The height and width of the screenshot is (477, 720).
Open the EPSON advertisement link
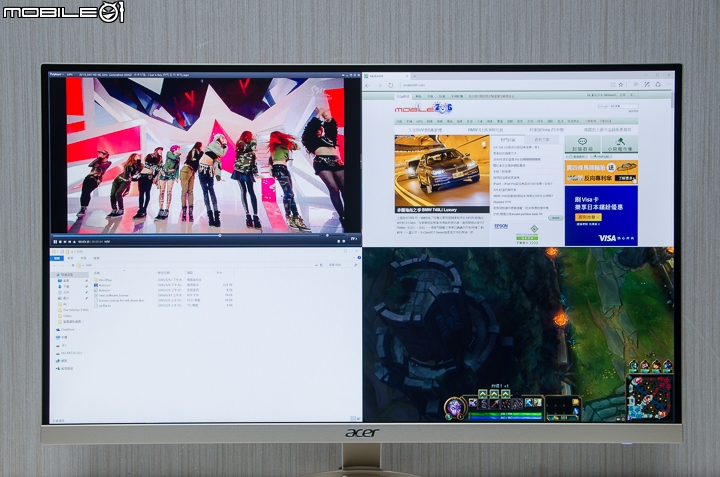(501, 226)
